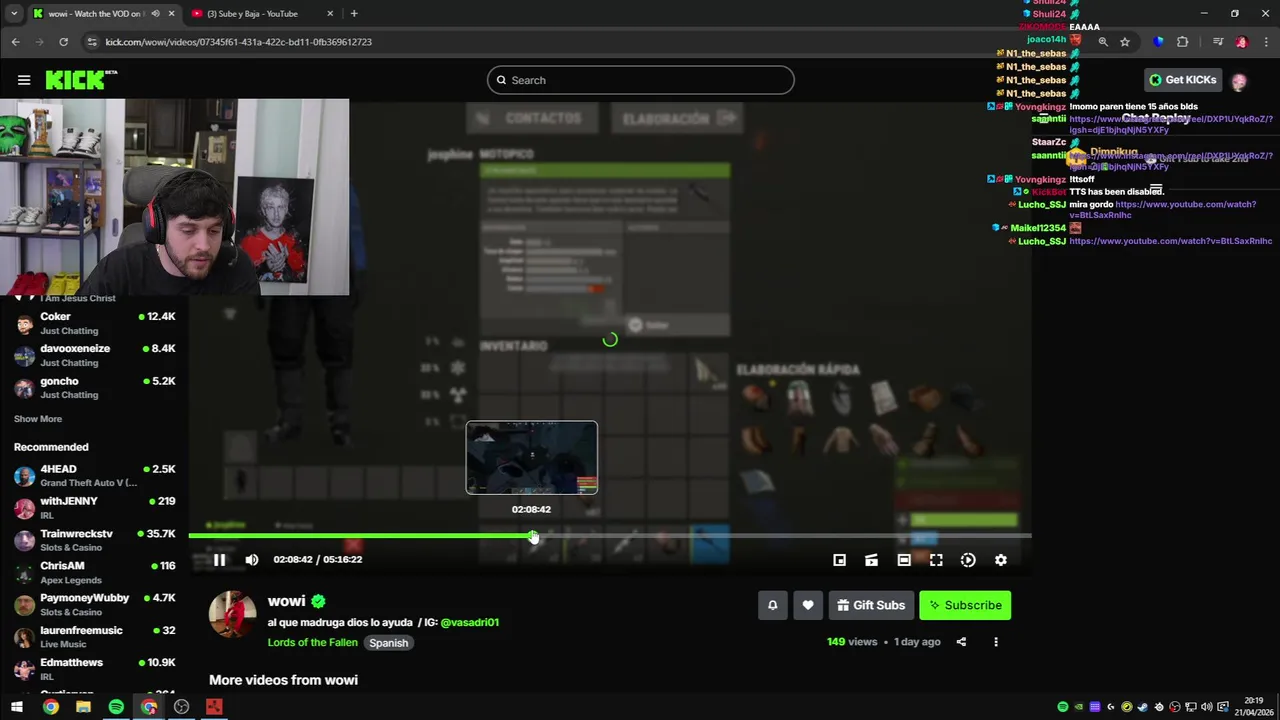The height and width of the screenshot is (720, 1280).
Task: Open the playback speed control icon
Action: pos(968,560)
